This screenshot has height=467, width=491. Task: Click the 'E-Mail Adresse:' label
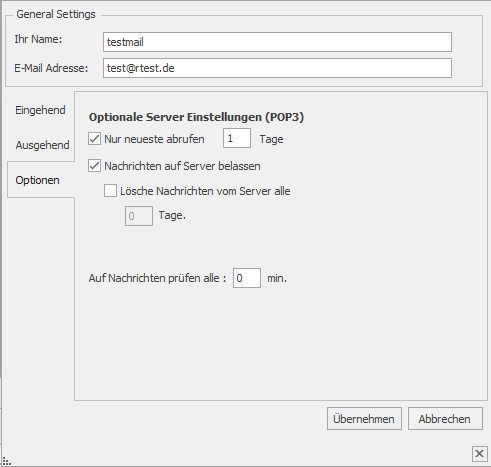[x=51, y=68]
